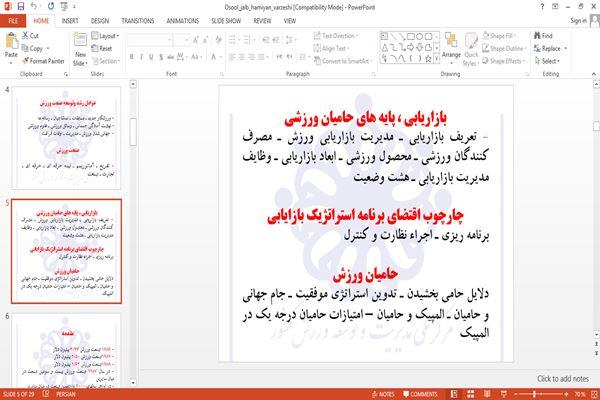Screen dimensions: 600x400
Task: Open the Shape Effects dropdown
Action: [504, 61]
